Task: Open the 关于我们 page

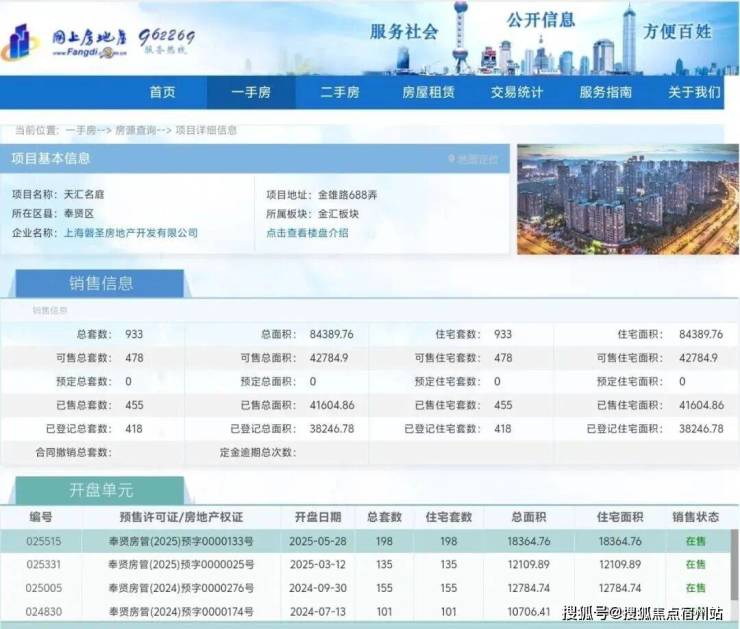Action: click(694, 92)
